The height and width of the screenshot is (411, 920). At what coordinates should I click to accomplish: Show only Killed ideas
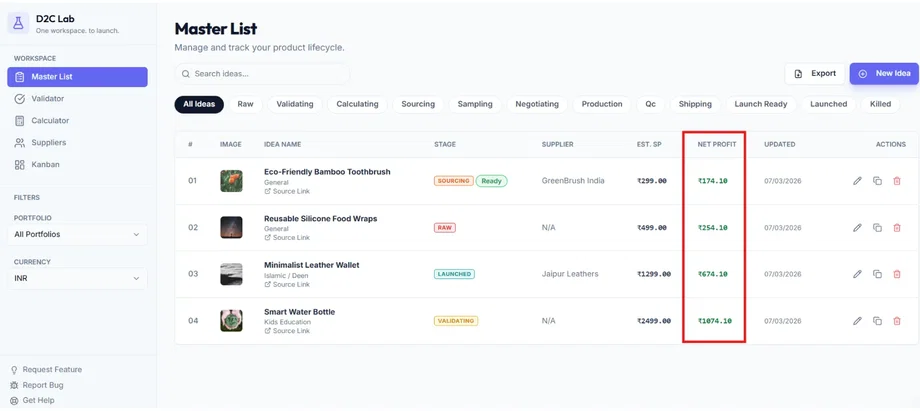pyautogui.click(x=880, y=104)
